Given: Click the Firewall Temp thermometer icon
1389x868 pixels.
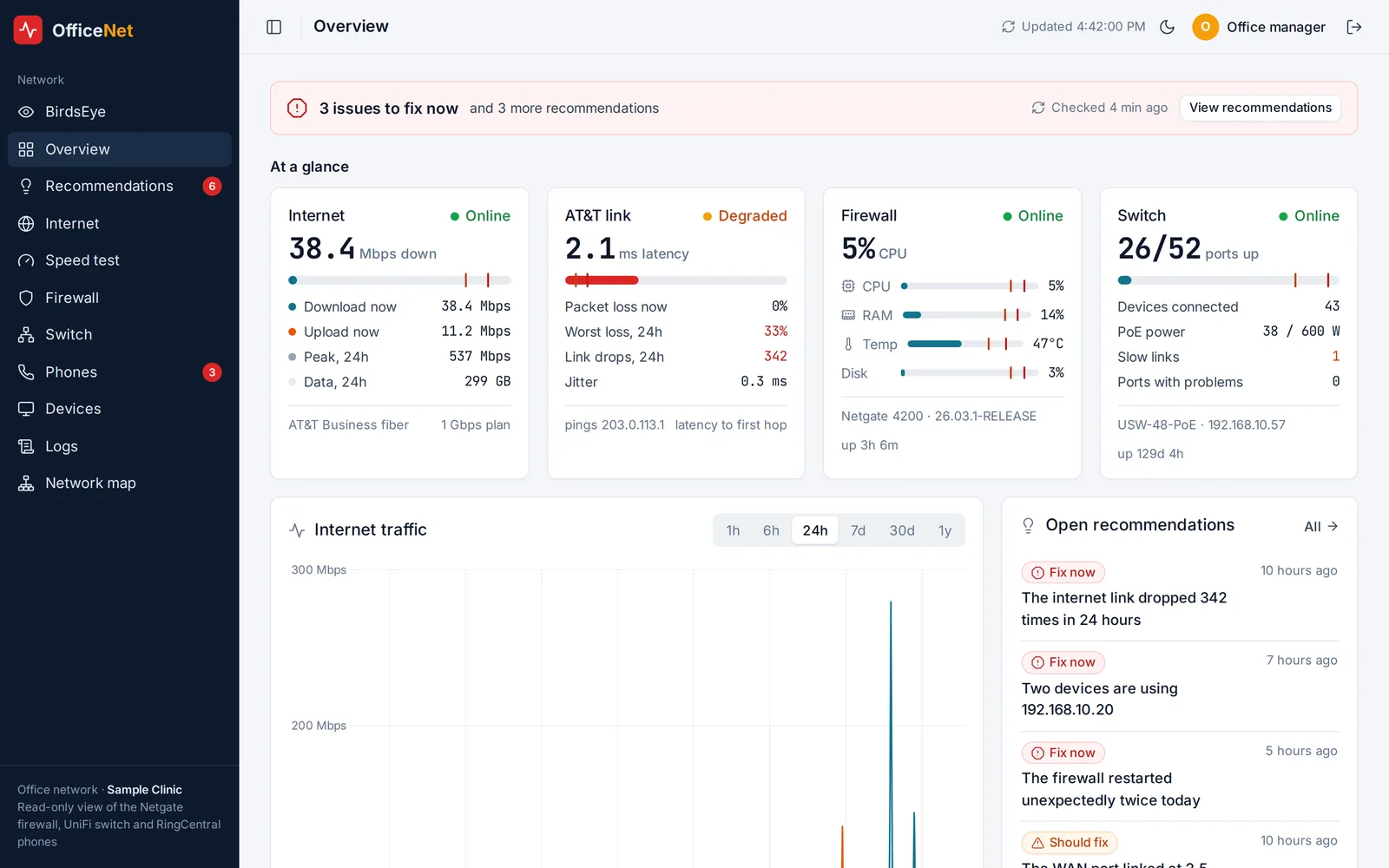Looking at the screenshot, I should 848,345.
